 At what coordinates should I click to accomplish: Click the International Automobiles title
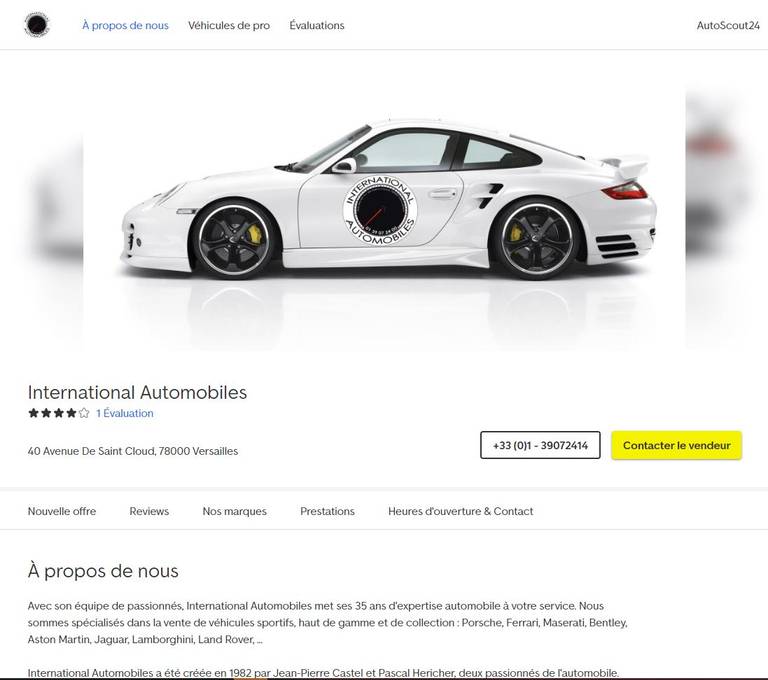click(x=137, y=392)
